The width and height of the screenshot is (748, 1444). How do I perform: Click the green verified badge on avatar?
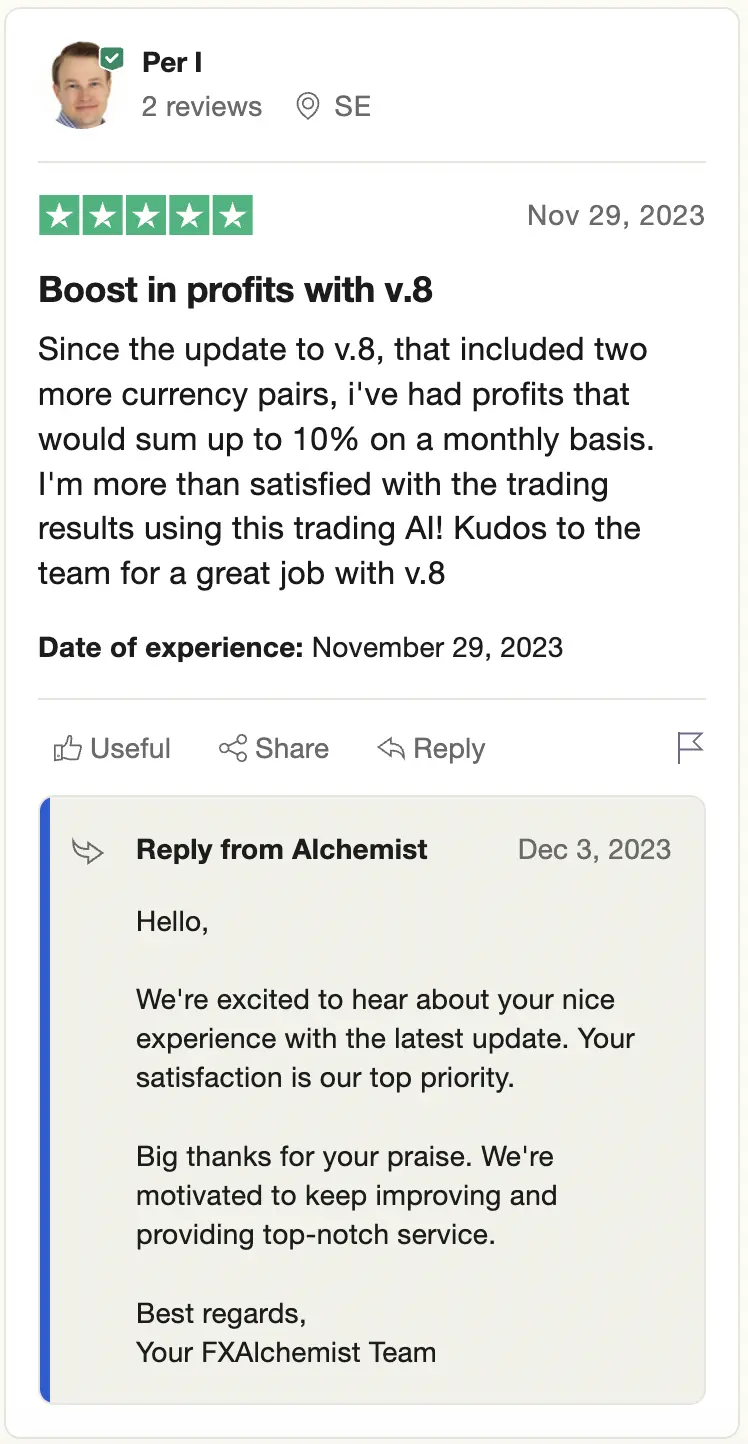tap(113, 59)
